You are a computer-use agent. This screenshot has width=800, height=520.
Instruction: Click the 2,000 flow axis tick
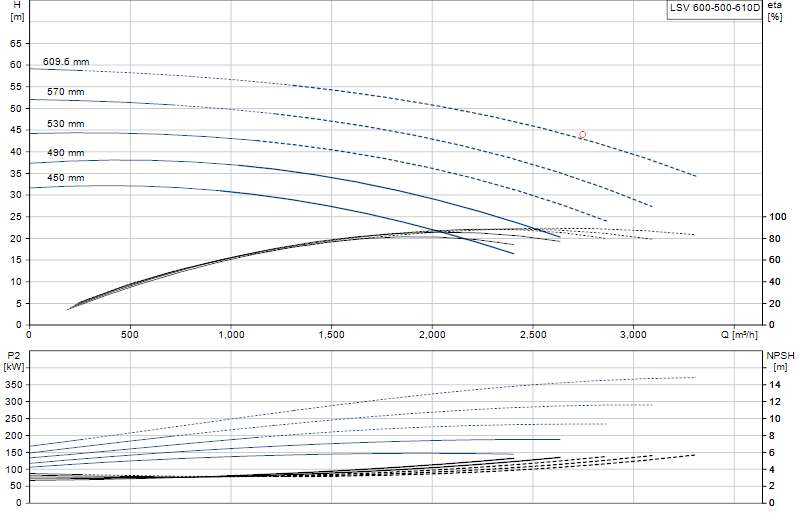point(432,335)
